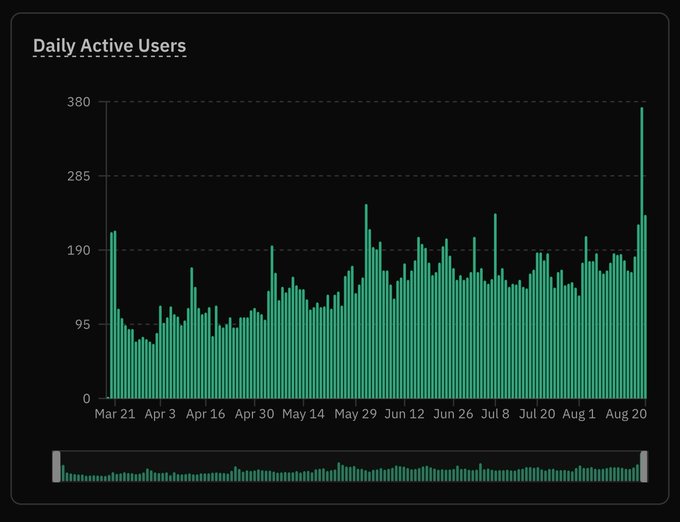
Task: Click the "Jun 12" x-axis label
Action: [405, 414]
